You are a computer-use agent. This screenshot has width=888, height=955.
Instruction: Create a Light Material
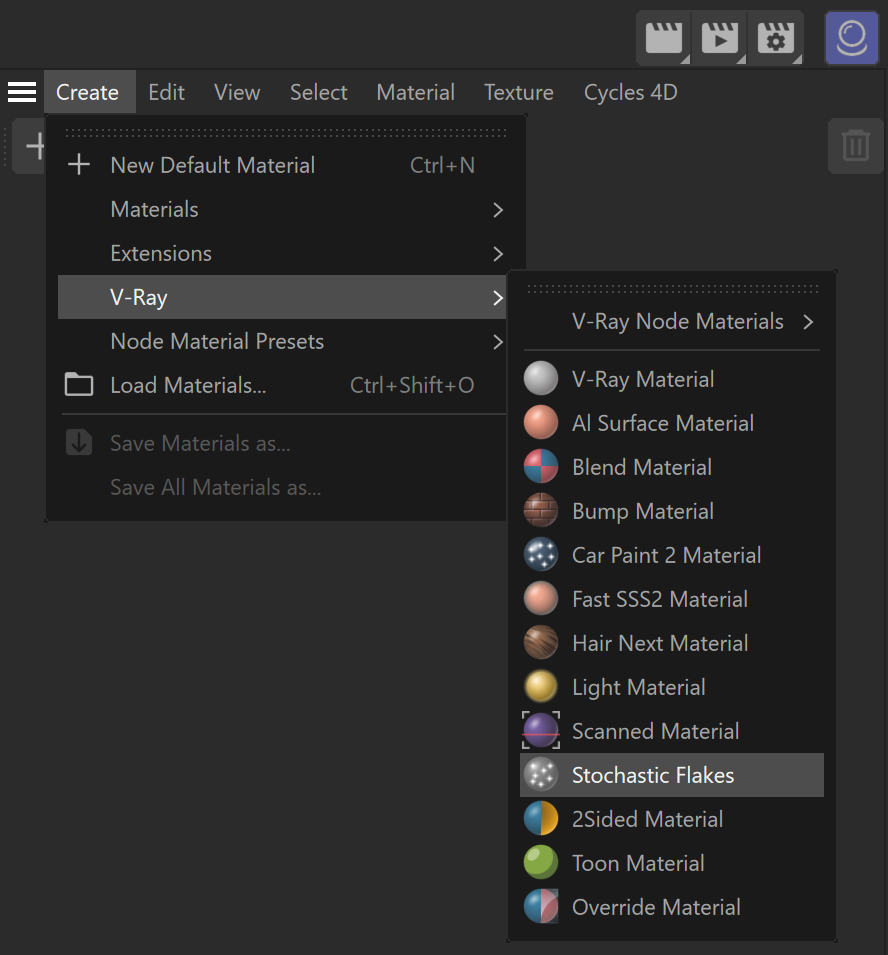[x=672, y=686]
